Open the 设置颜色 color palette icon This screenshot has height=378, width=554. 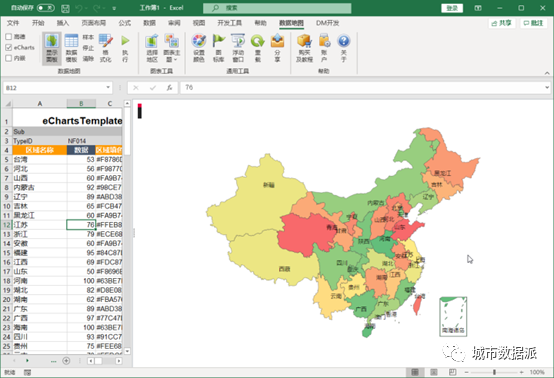[199, 48]
